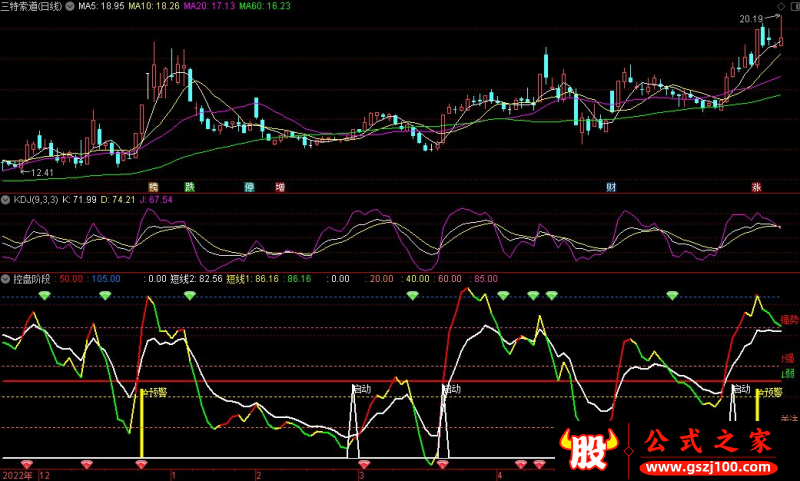This screenshot has height=481, width=800.
Task: Click the cyan 停 event marker
Action: 249,187
